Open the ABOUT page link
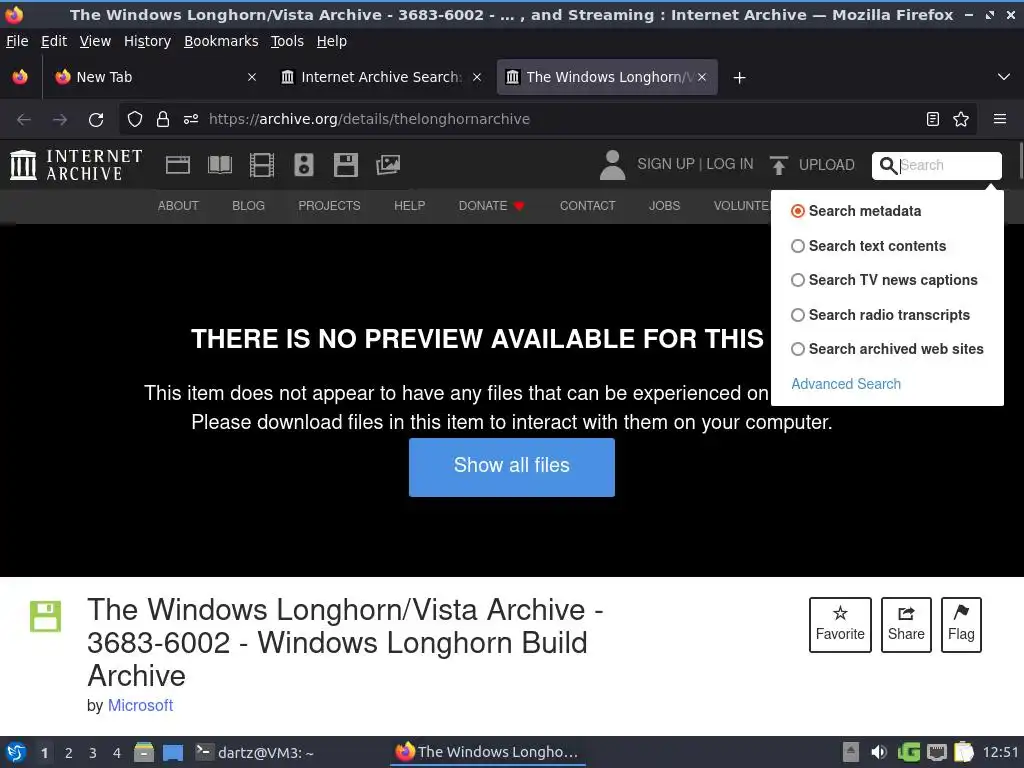This screenshot has height=768, width=1024. 178,206
